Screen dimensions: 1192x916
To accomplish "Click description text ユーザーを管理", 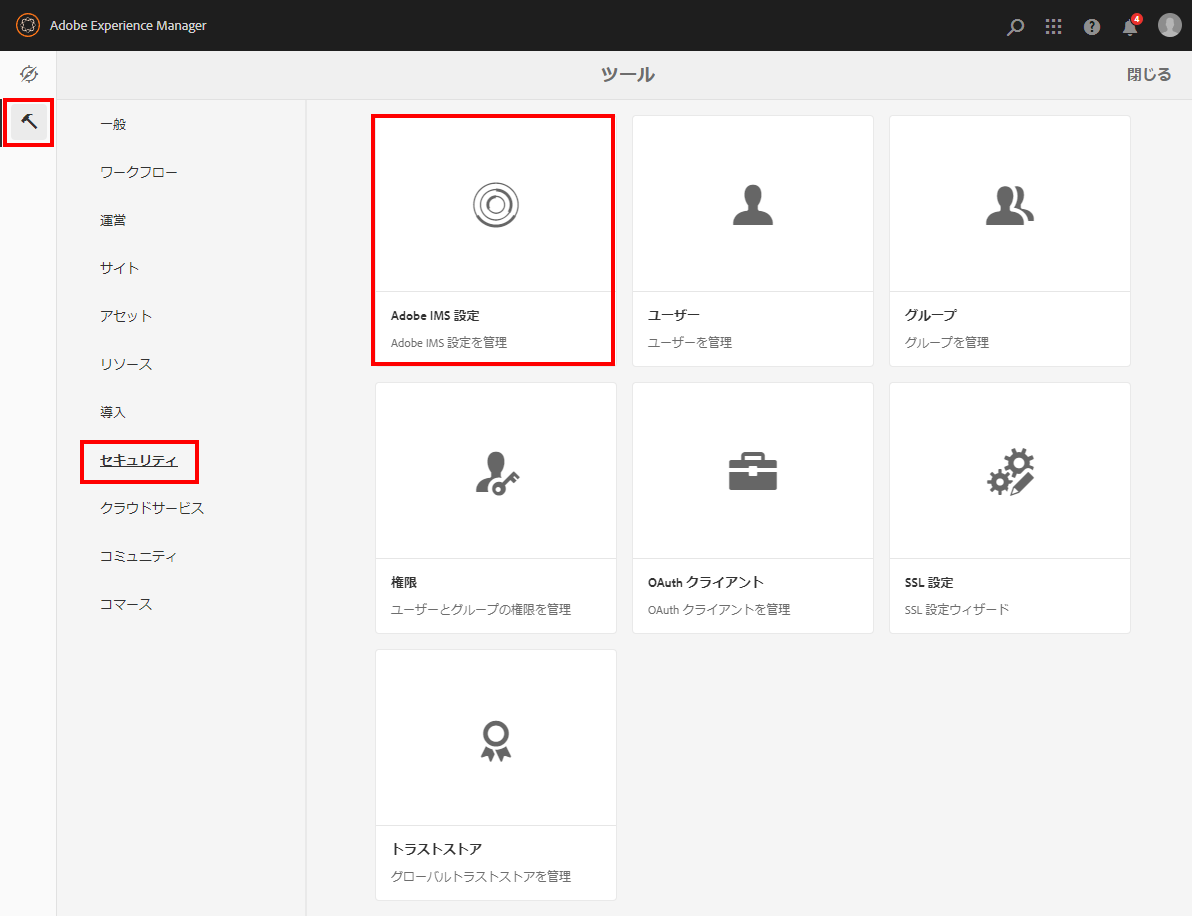I will pos(690,343).
